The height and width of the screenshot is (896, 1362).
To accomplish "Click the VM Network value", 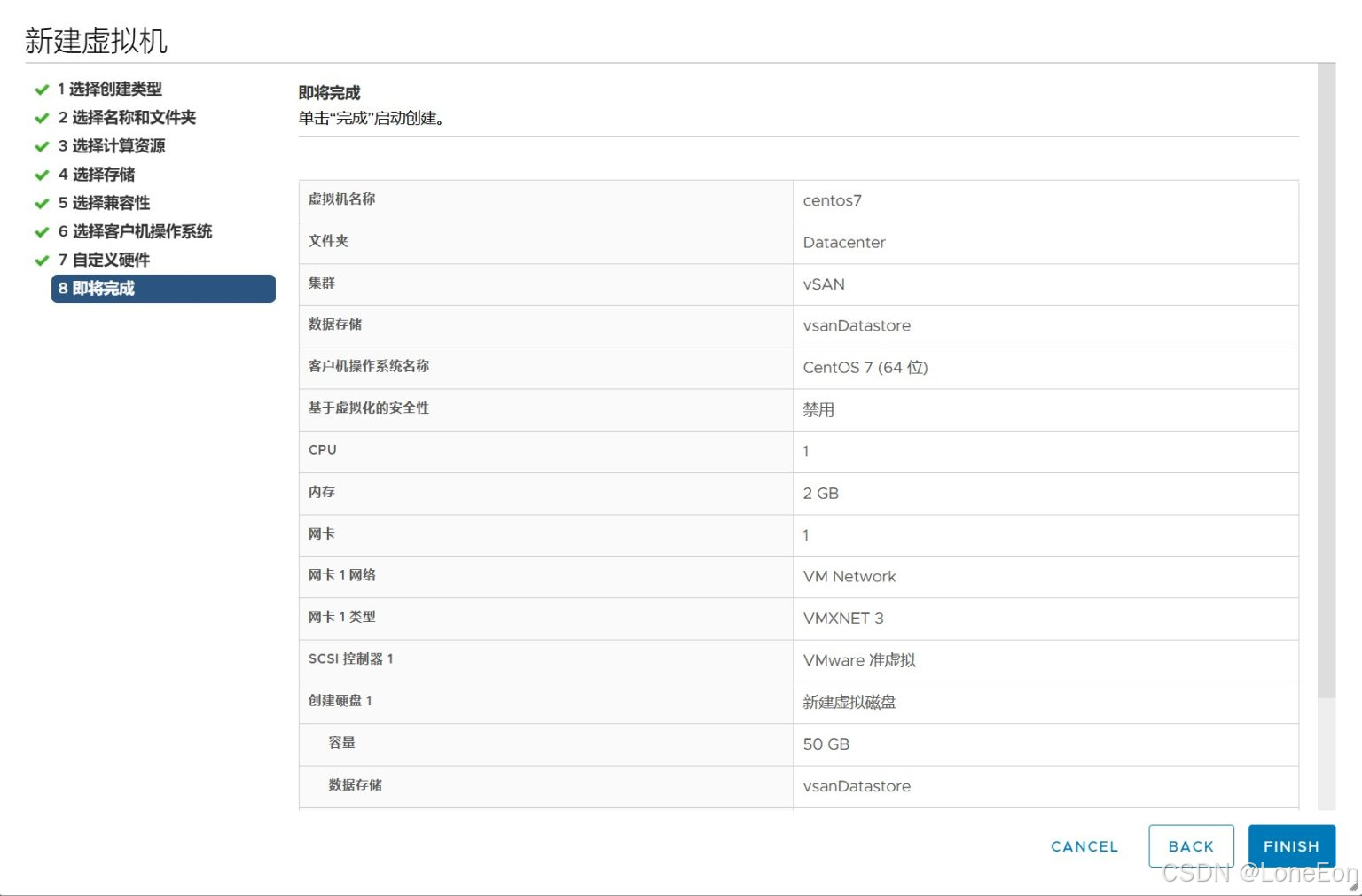I will [849, 576].
